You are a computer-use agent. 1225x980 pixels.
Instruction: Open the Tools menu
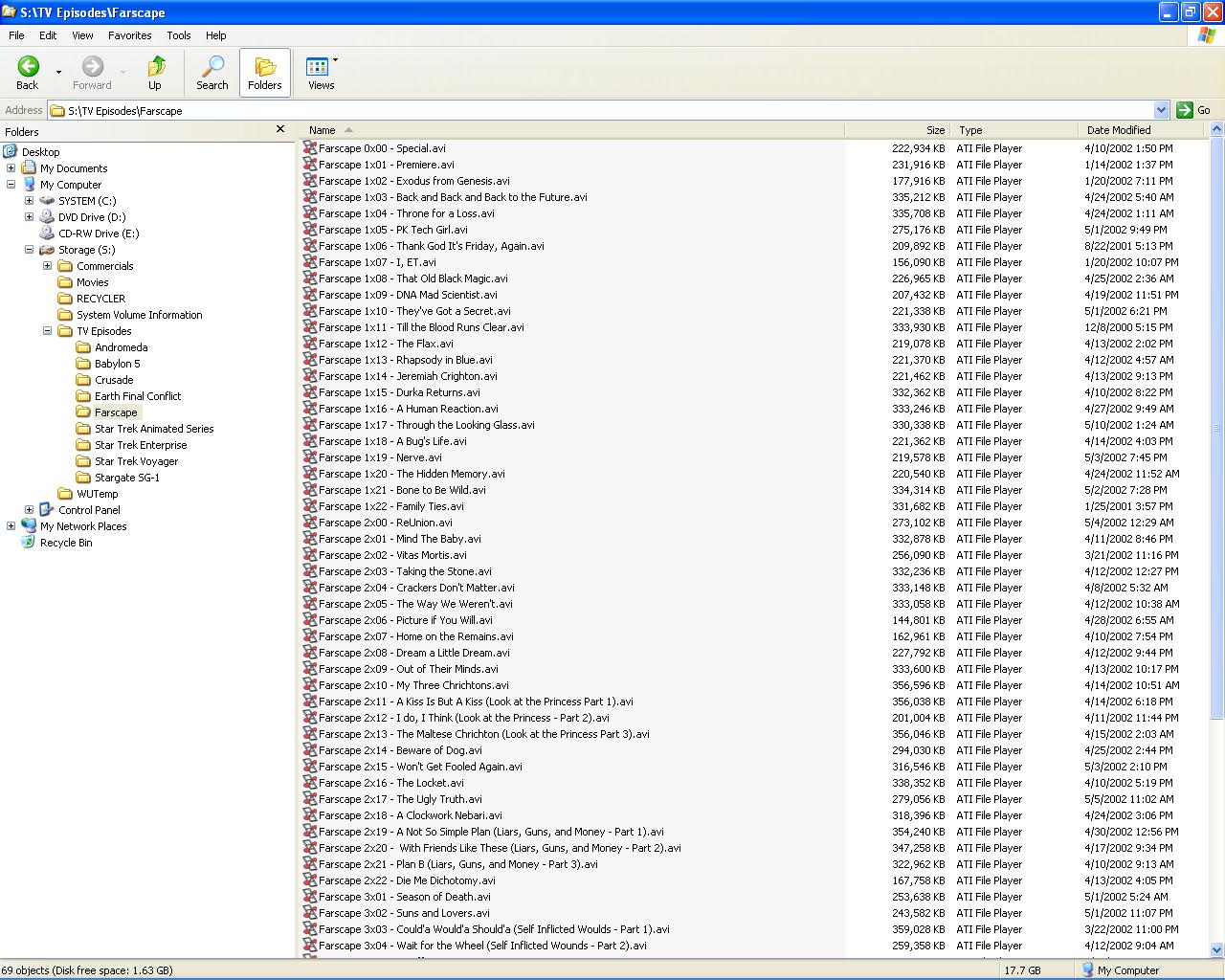[x=179, y=35]
